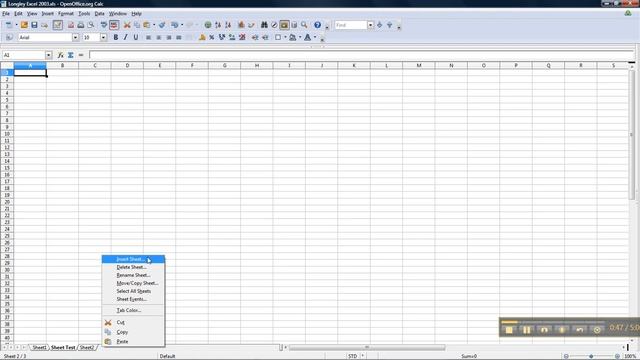The image size is (640, 360).
Task: Click the Open file icon
Action: pos(24,25)
